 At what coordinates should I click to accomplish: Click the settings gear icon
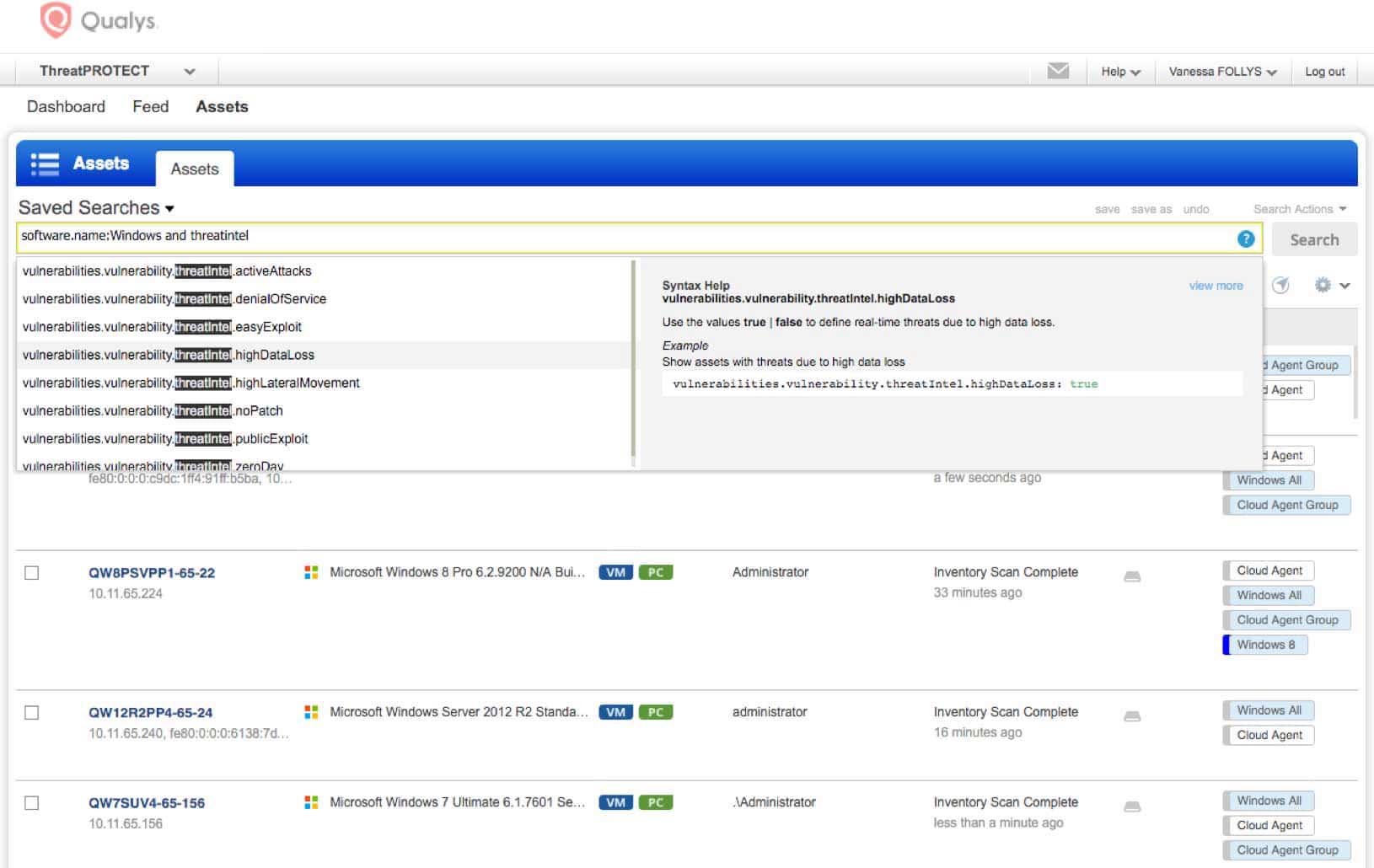(1323, 286)
